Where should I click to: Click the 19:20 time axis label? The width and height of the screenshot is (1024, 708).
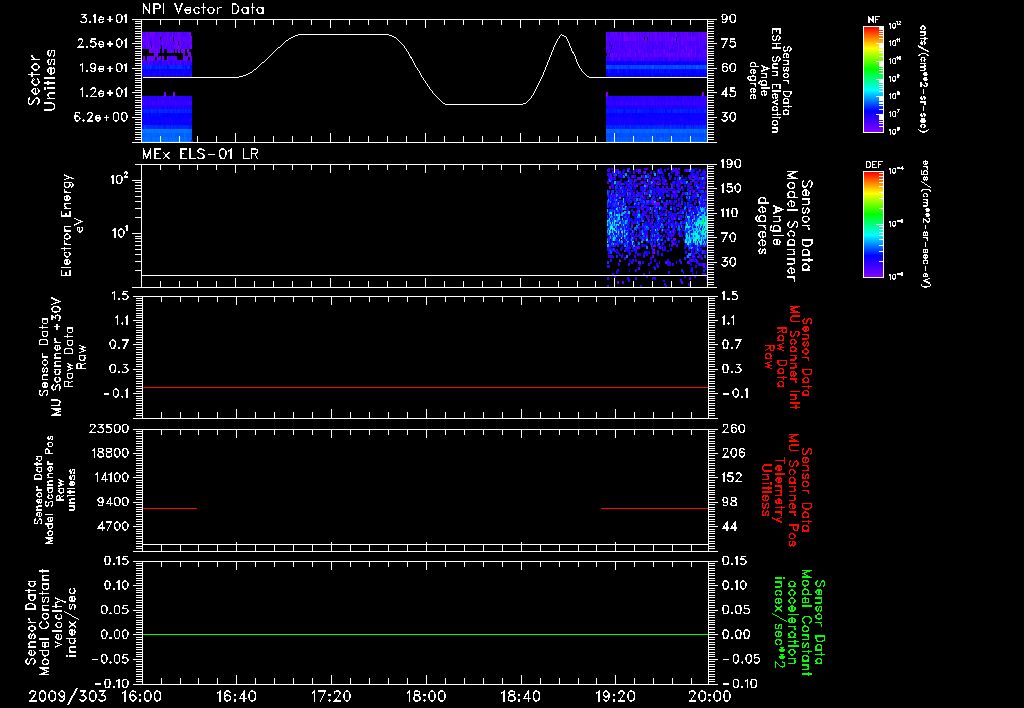(x=615, y=696)
